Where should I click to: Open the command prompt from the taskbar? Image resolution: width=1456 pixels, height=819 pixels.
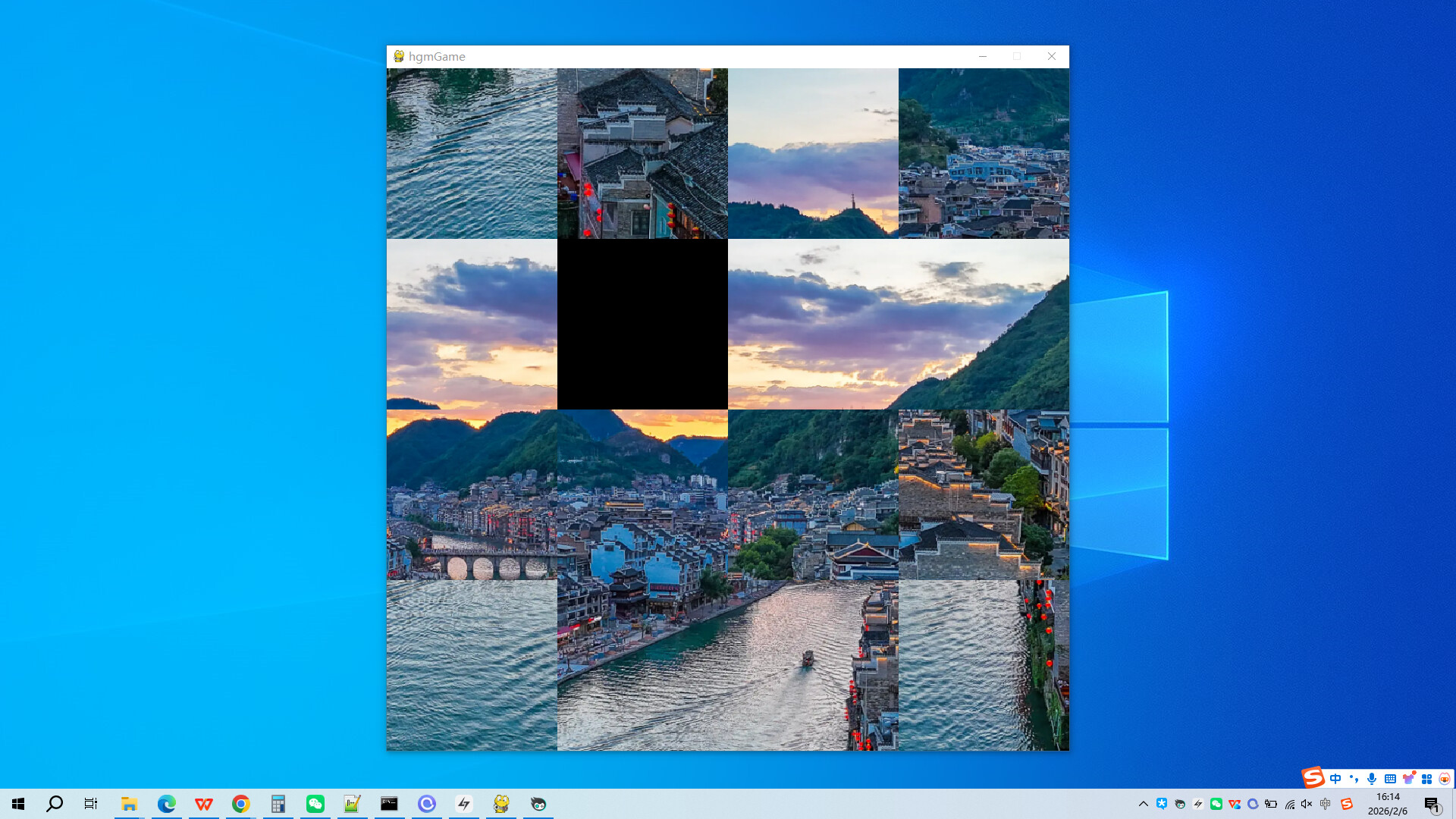click(x=389, y=805)
